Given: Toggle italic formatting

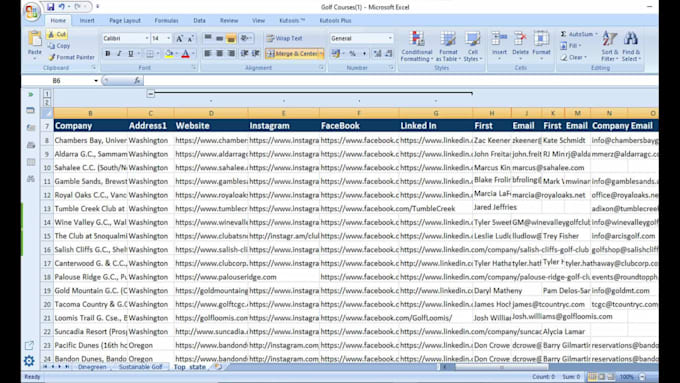Looking at the screenshot, I should pyautogui.click(x=119, y=53).
